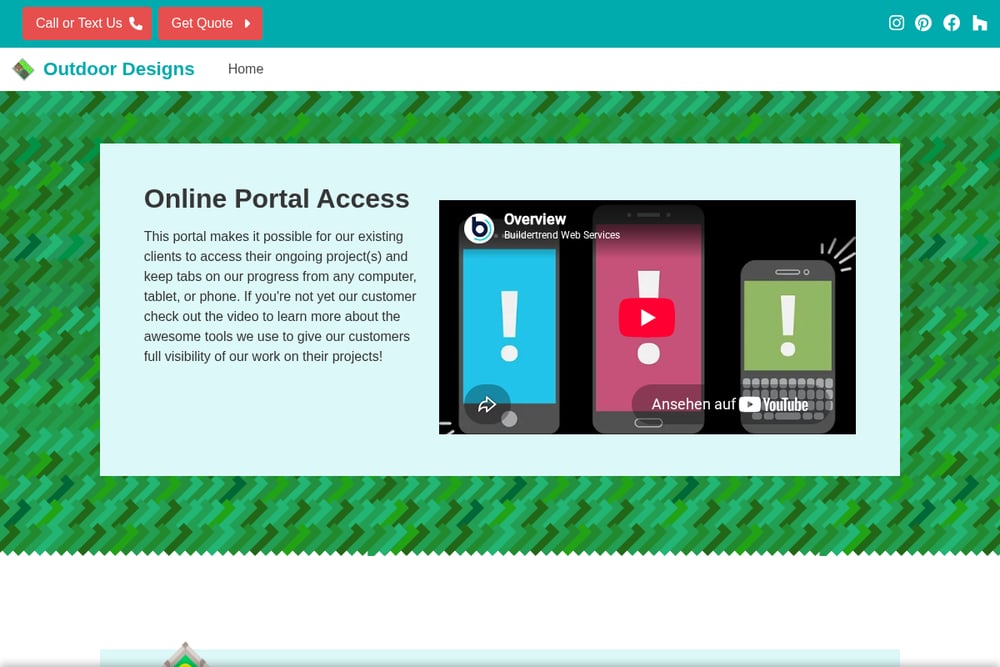This screenshot has height=667, width=1000.
Task: Open the Instagram social icon
Action: tap(896, 23)
